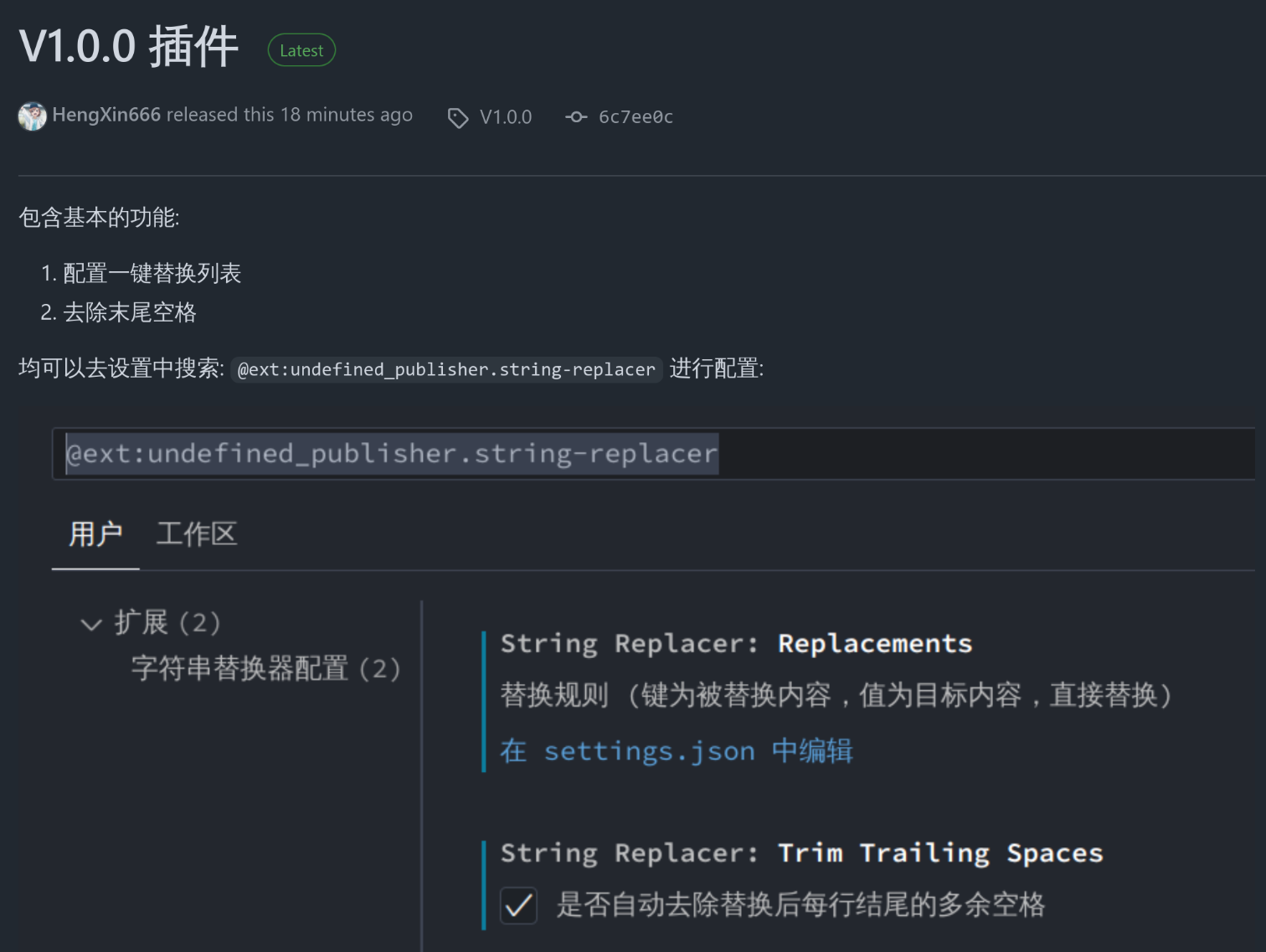This screenshot has height=952, width=1266.
Task: Click the checkmark inside the Trim Trailing Spaces box
Action: (518, 905)
